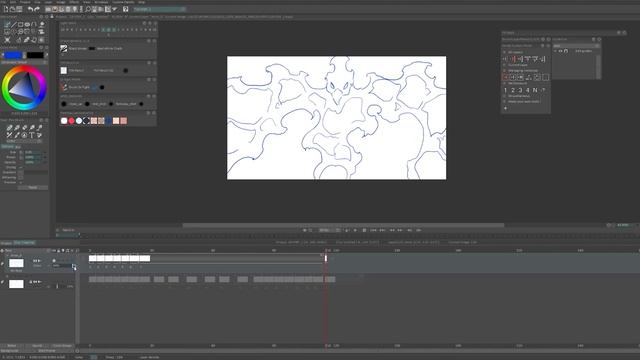Select the rectangle shape tool
This screenshot has height=360, width=640.
point(20,24)
